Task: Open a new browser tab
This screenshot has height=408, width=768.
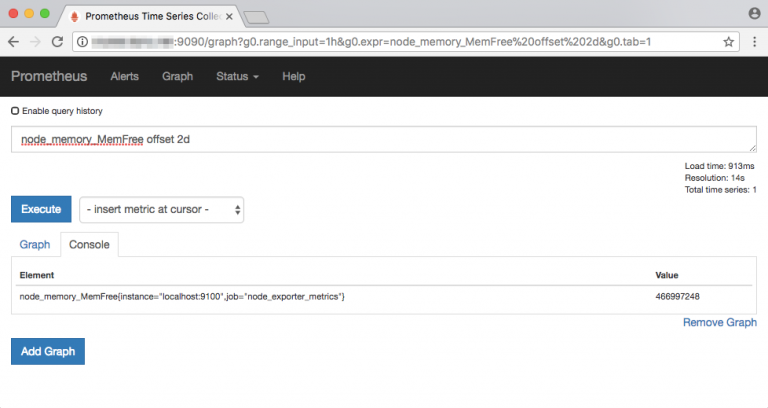Action: [x=257, y=16]
